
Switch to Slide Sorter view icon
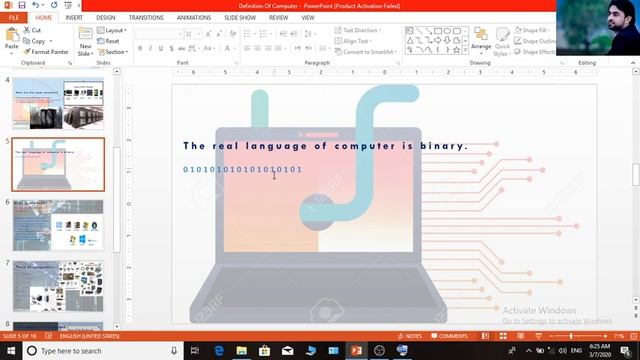click(503, 336)
